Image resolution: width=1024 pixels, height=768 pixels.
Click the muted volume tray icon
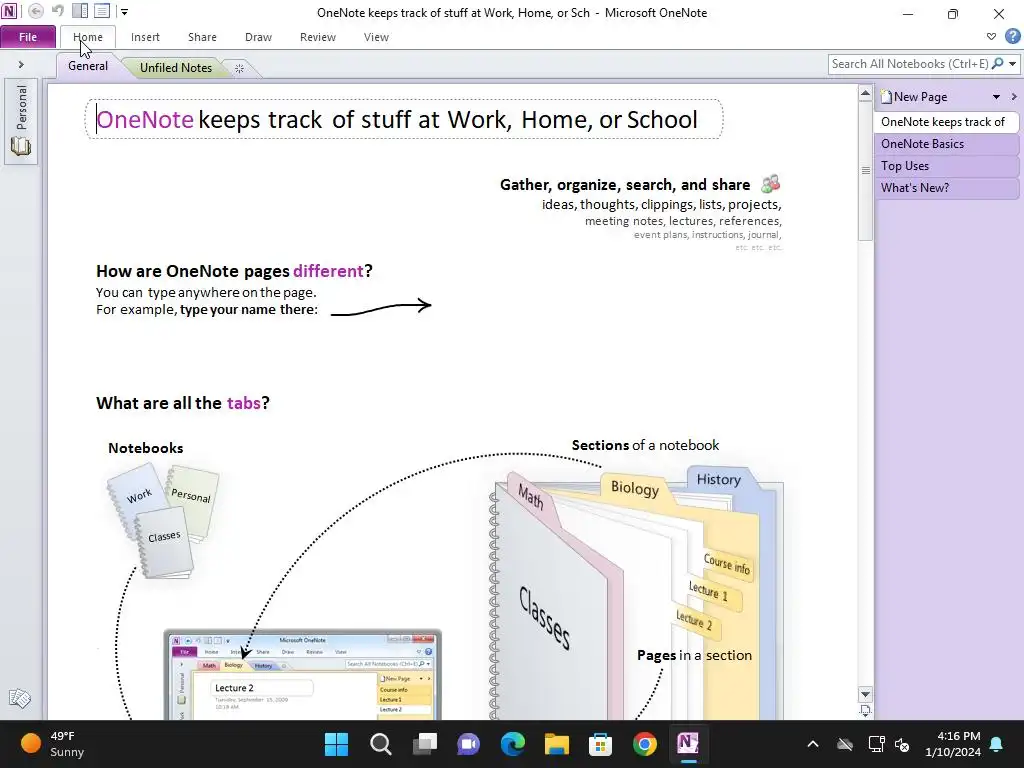point(902,744)
